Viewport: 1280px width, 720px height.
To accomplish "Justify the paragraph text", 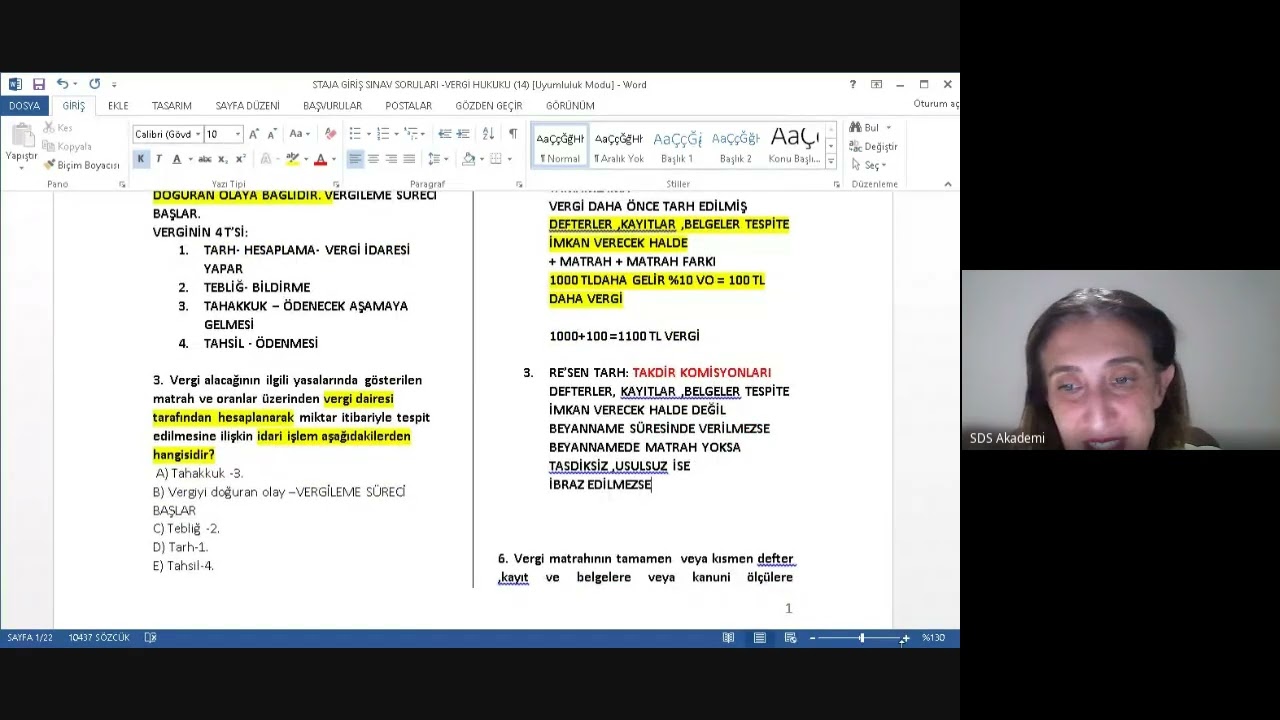I will [409, 159].
